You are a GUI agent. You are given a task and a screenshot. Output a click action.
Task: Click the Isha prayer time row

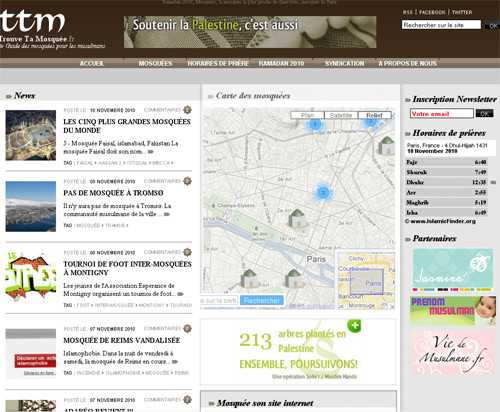447,212
